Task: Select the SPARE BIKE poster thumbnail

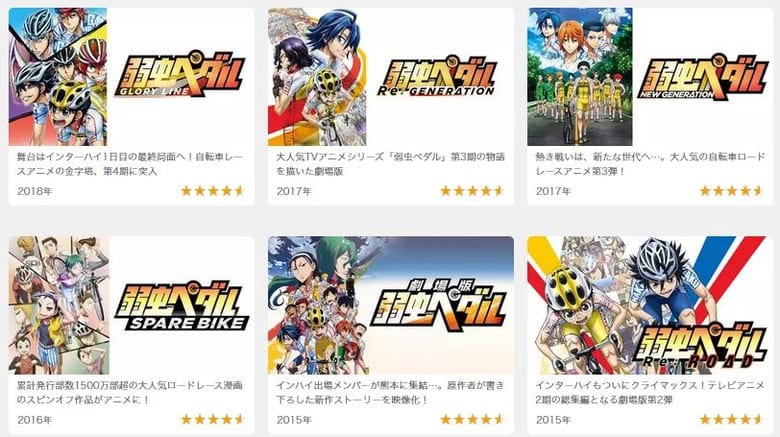Action: click(59, 305)
